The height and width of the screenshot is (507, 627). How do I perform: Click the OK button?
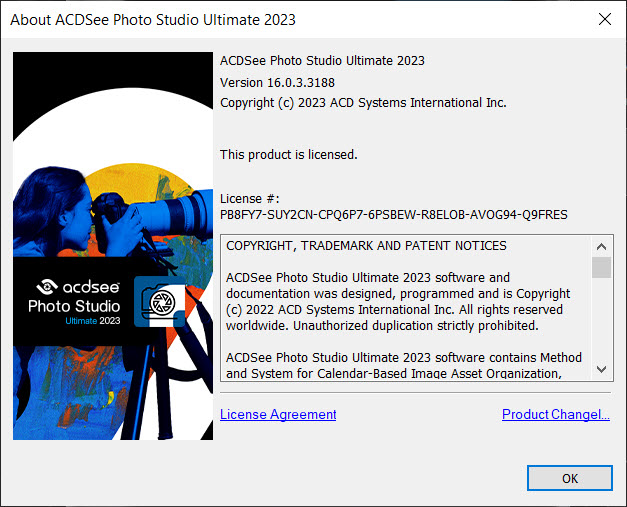[x=570, y=478]
